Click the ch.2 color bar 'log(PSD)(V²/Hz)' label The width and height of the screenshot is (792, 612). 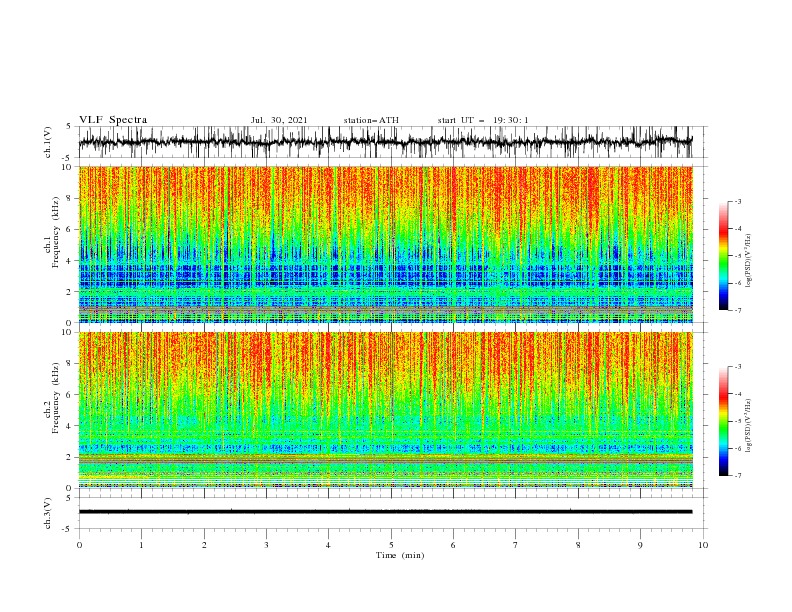pos(749,426)
